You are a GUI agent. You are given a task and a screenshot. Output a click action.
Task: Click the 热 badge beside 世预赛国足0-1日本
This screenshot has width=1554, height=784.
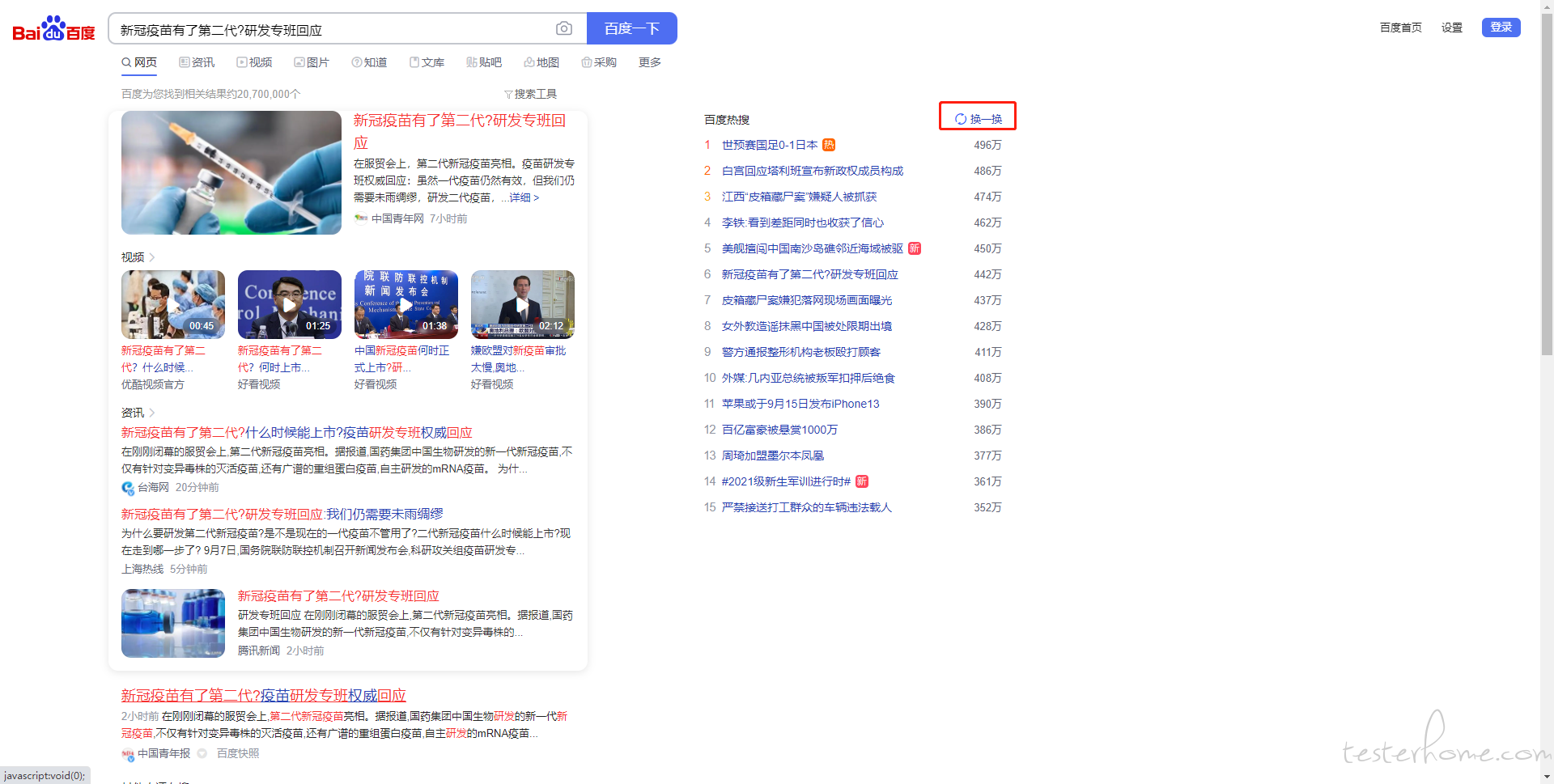829,145
